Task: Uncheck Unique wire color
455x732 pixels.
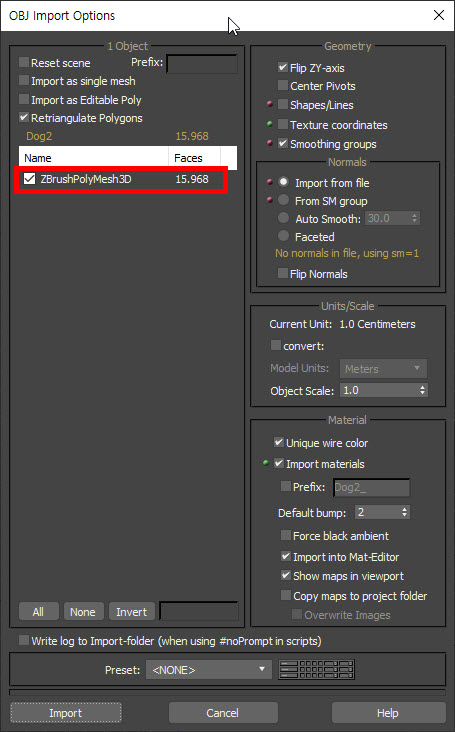Action: (x=279, y=442)
